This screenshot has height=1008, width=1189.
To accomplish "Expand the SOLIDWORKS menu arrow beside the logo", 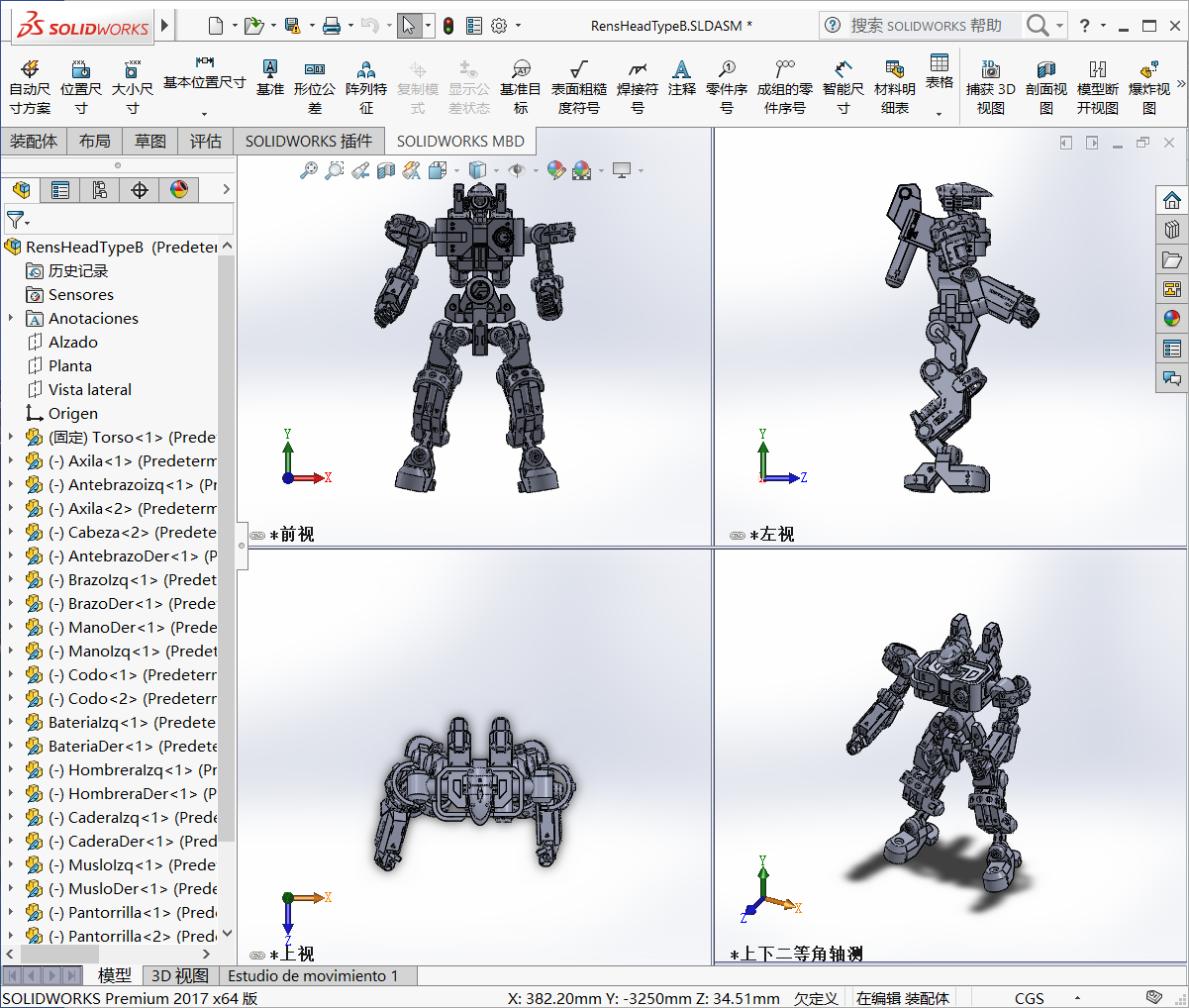I will click(x=164, y=26).
